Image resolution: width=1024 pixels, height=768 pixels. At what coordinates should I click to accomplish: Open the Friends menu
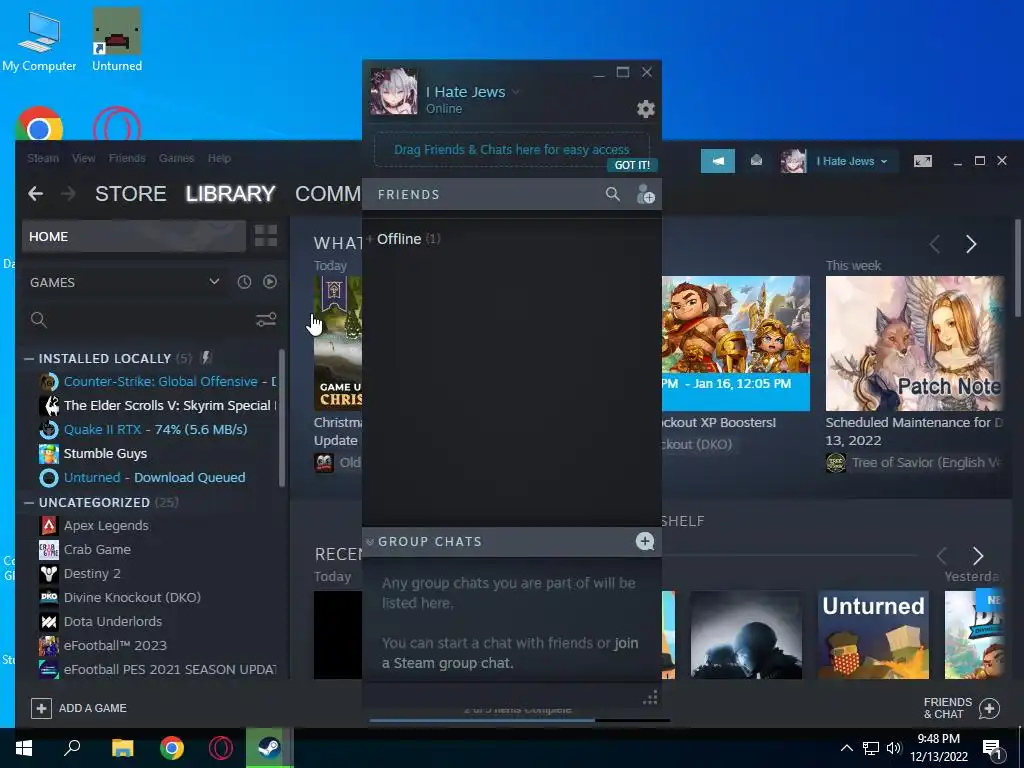(x=127, y=158)
